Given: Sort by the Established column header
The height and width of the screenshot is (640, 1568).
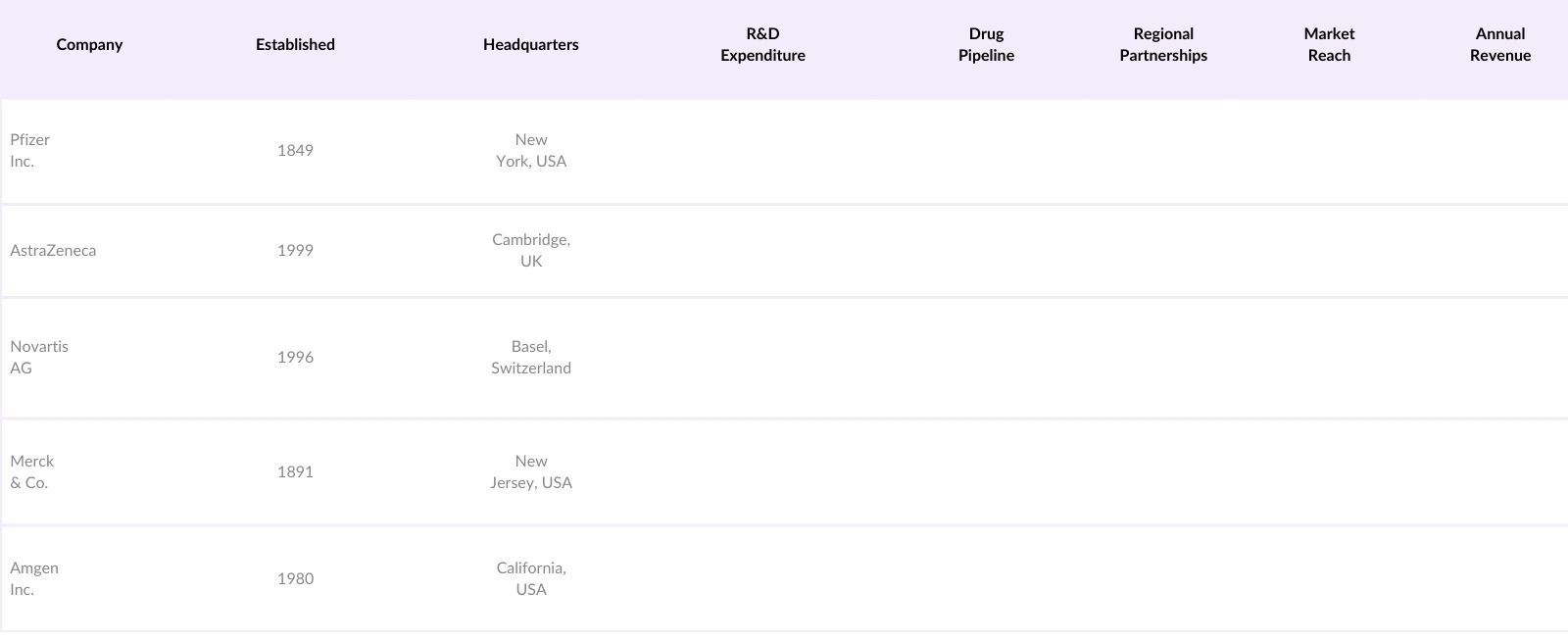Looking at the screenshot, I should point(295,45).
